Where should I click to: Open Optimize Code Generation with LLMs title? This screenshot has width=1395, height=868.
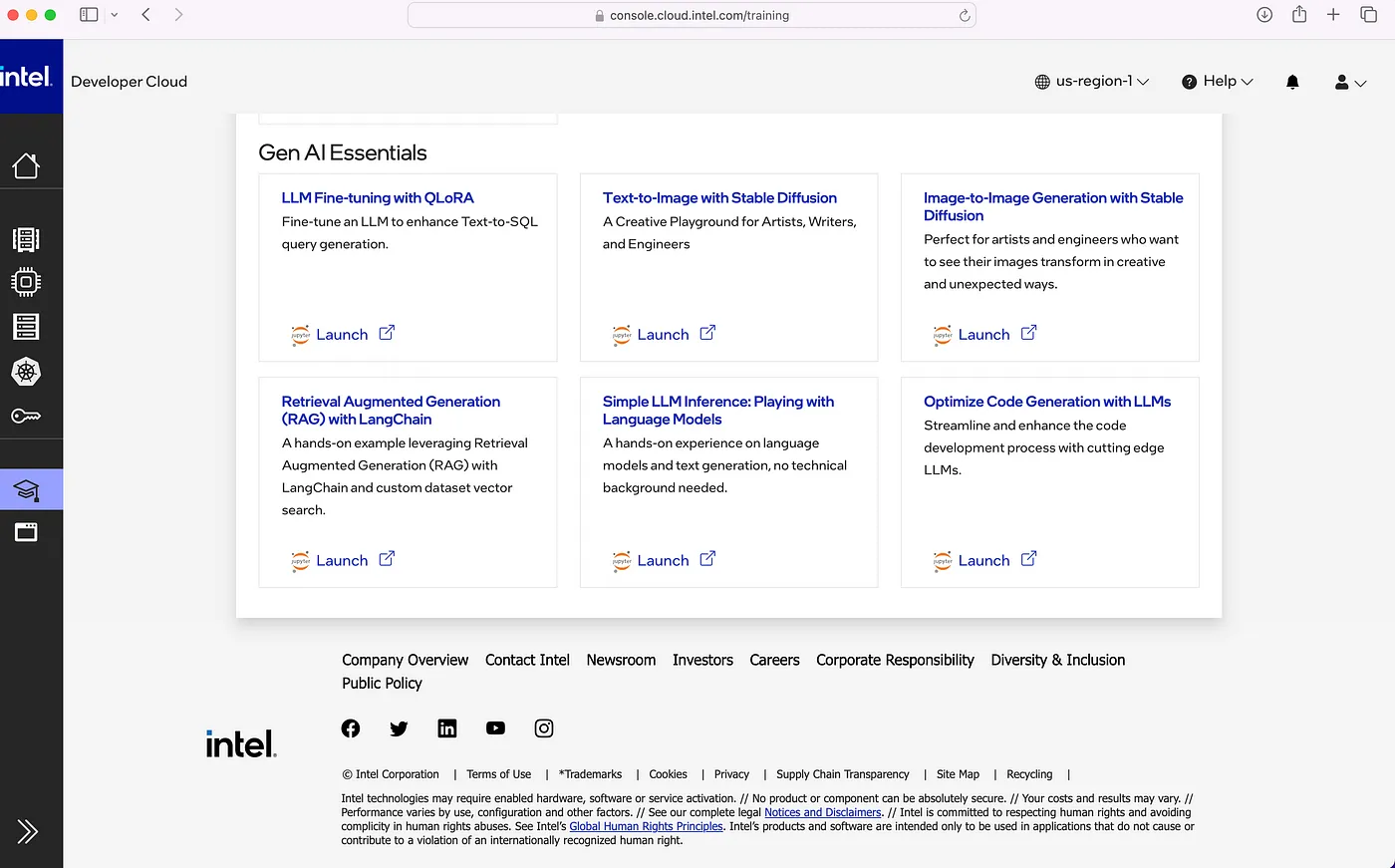click(1047, 402)
